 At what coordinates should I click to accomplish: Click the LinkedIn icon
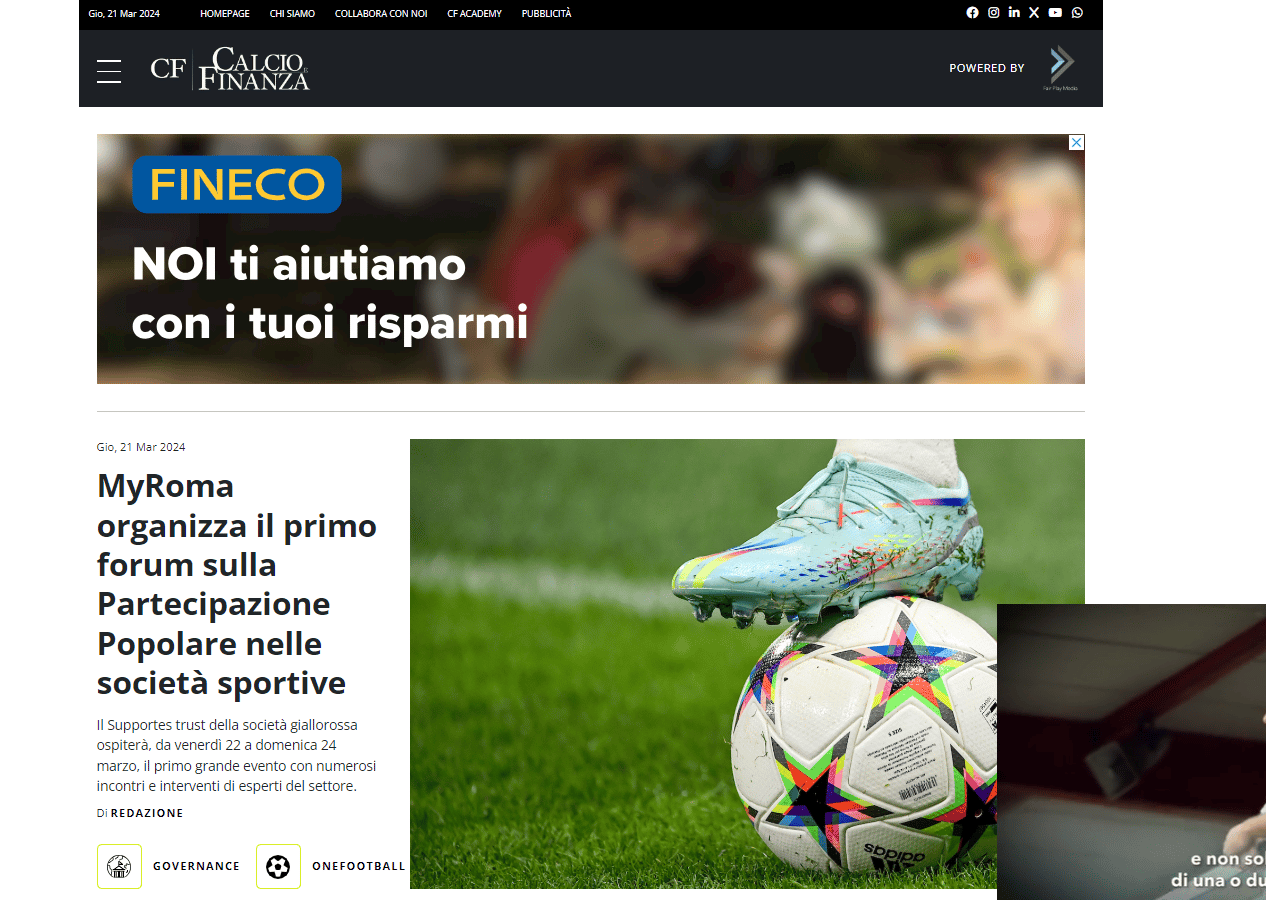(x=1014, y=13)
